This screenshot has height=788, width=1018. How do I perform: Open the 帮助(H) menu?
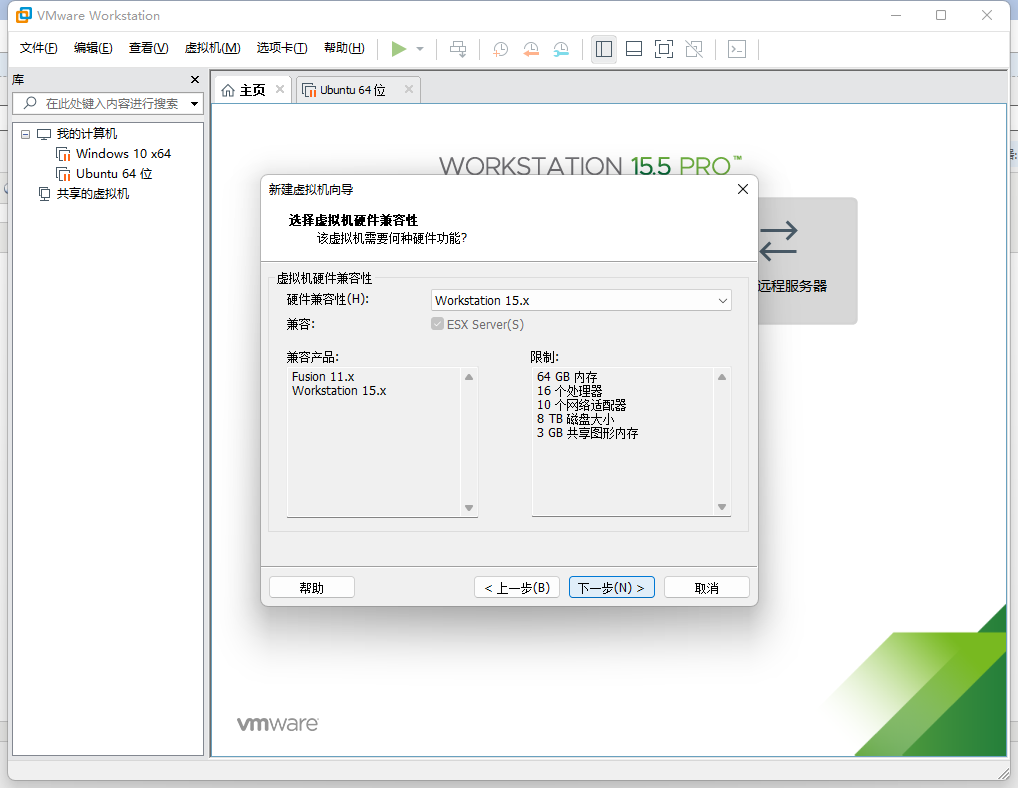tap(344, 48)
